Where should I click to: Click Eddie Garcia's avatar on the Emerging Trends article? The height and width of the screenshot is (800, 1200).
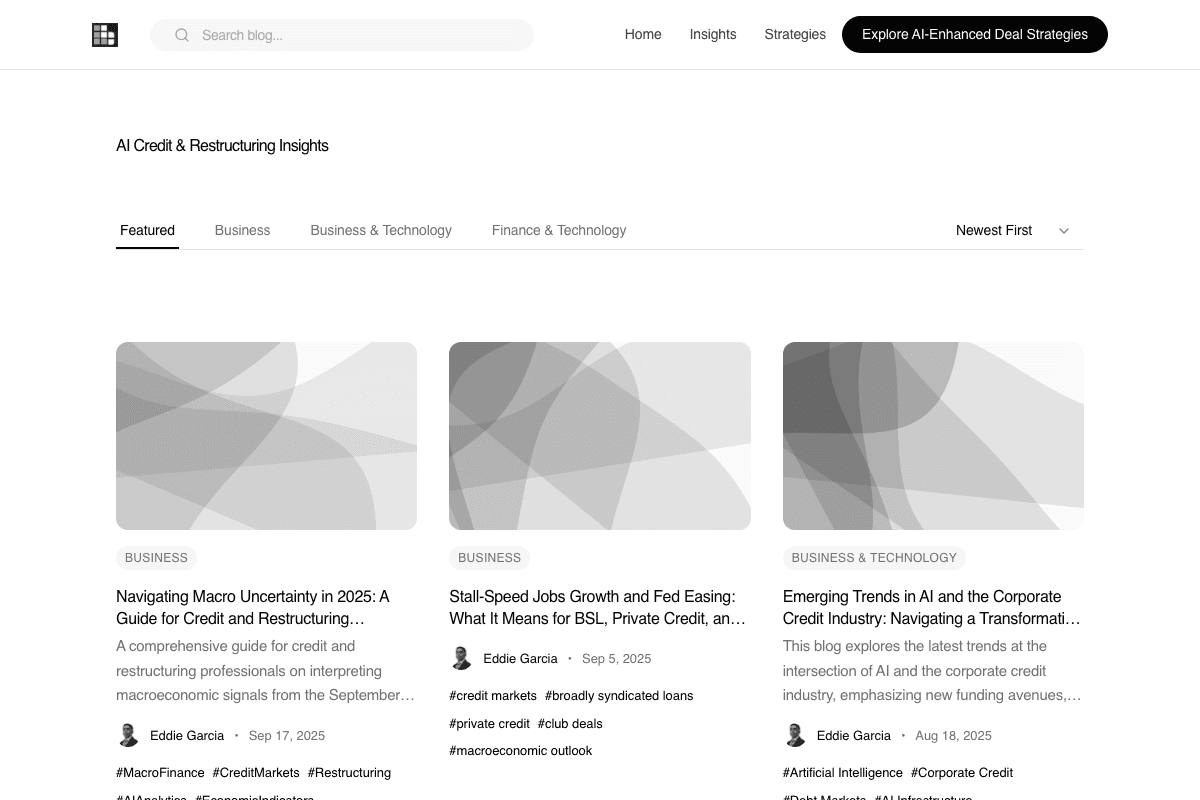pos(795,734)
